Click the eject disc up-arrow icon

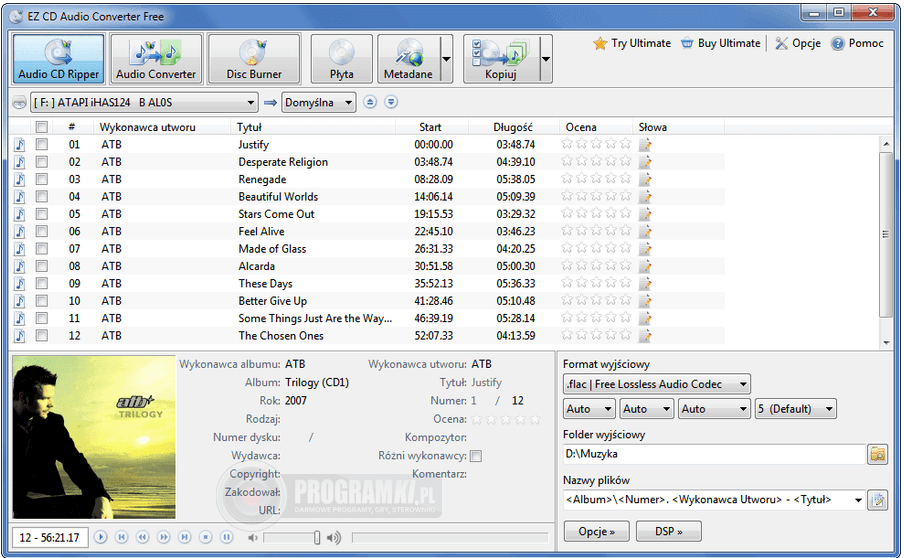pyautogui.click(x=370, y=102)
